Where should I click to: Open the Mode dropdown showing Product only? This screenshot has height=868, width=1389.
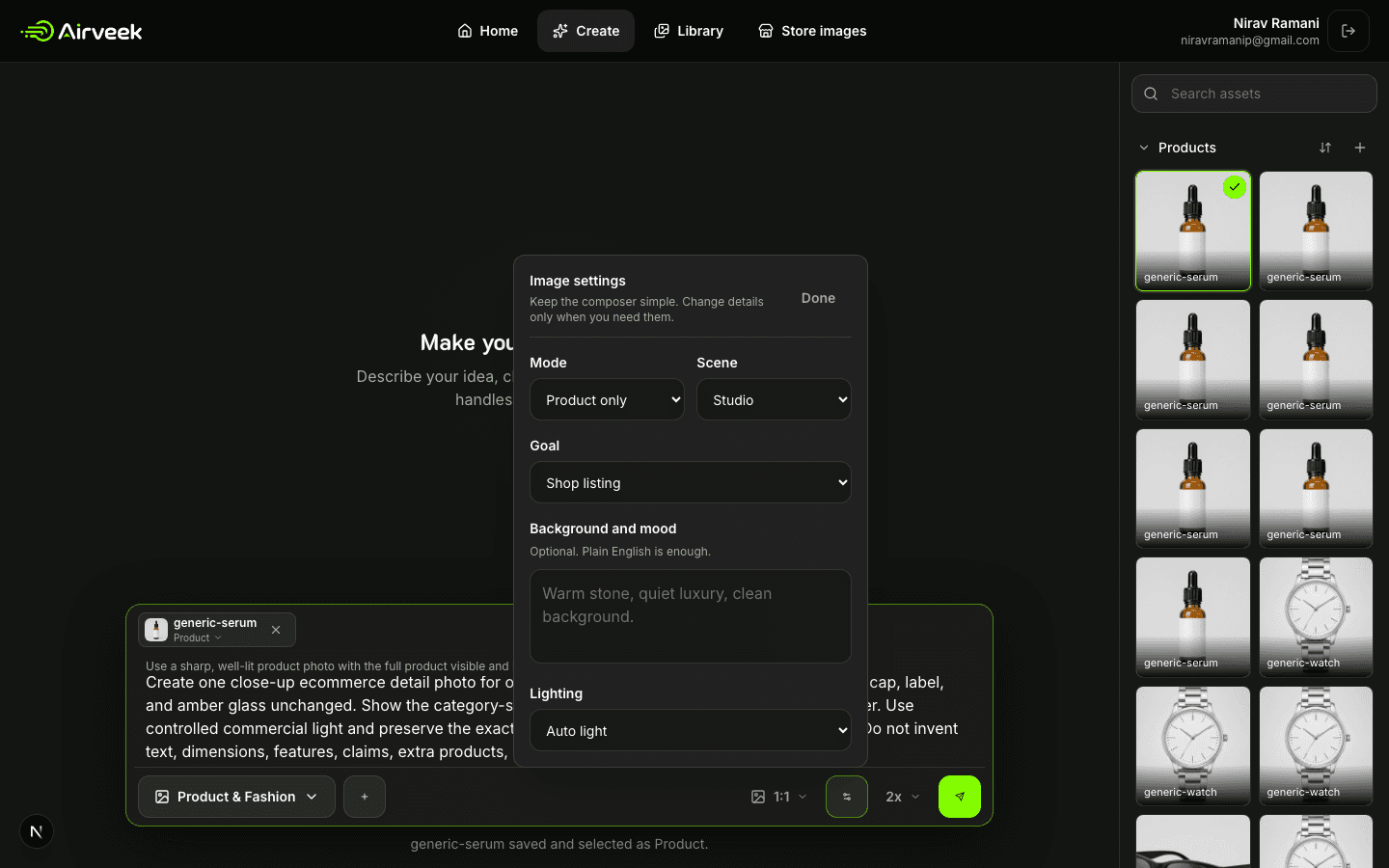click(607, 399)
